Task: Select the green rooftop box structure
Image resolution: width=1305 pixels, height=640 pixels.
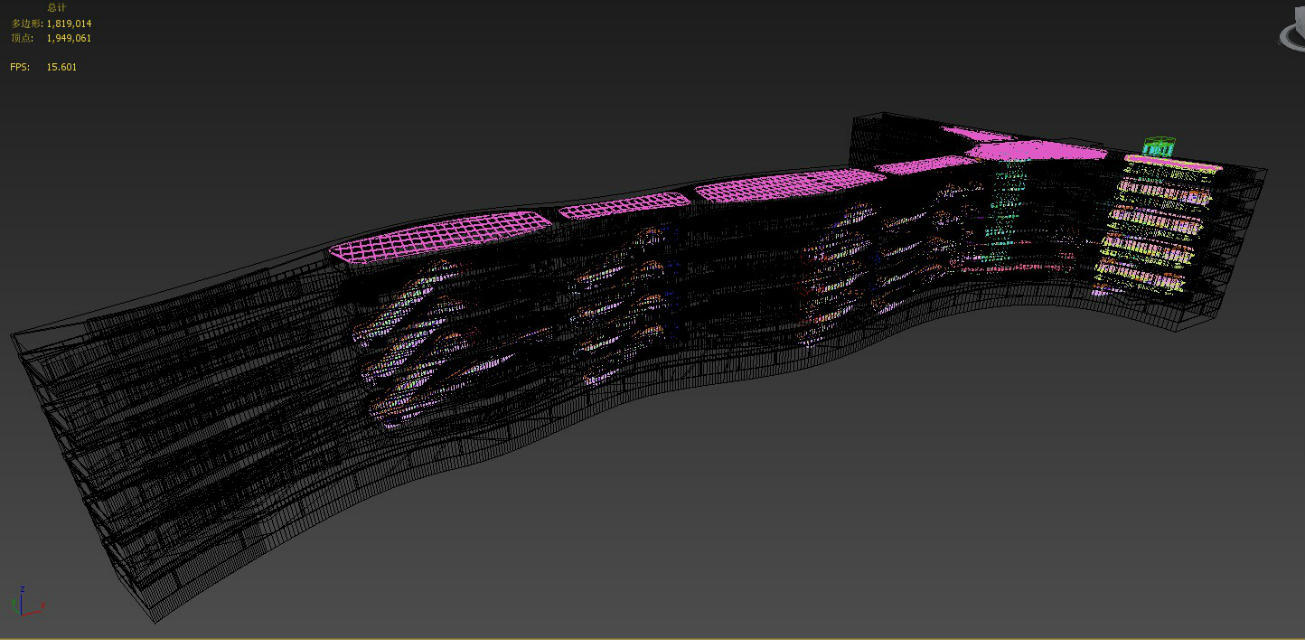Action: [1157, 147]
